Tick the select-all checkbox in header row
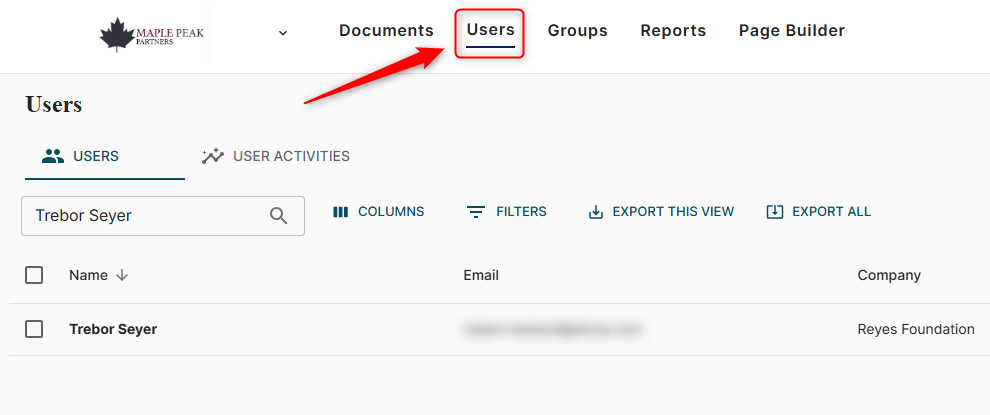The height and width of the screenshot is (415, 990). (34, 275)
